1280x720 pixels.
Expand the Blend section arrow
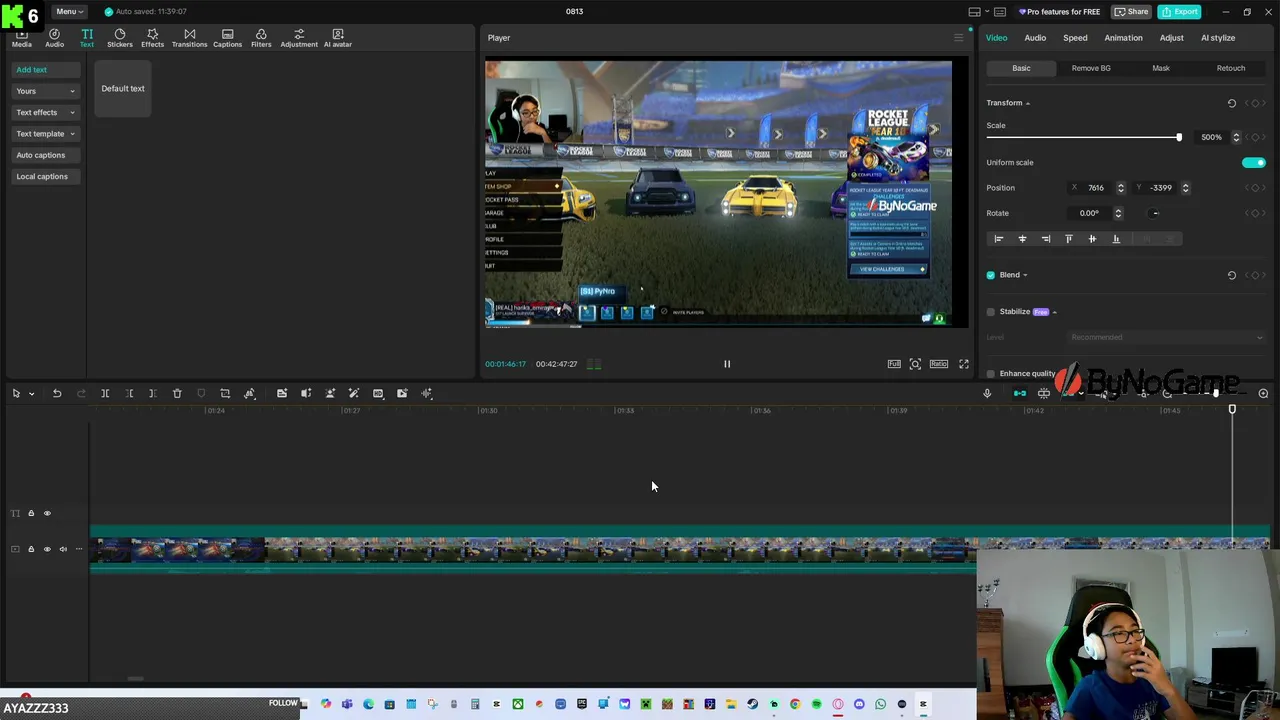coord(1025,275)
